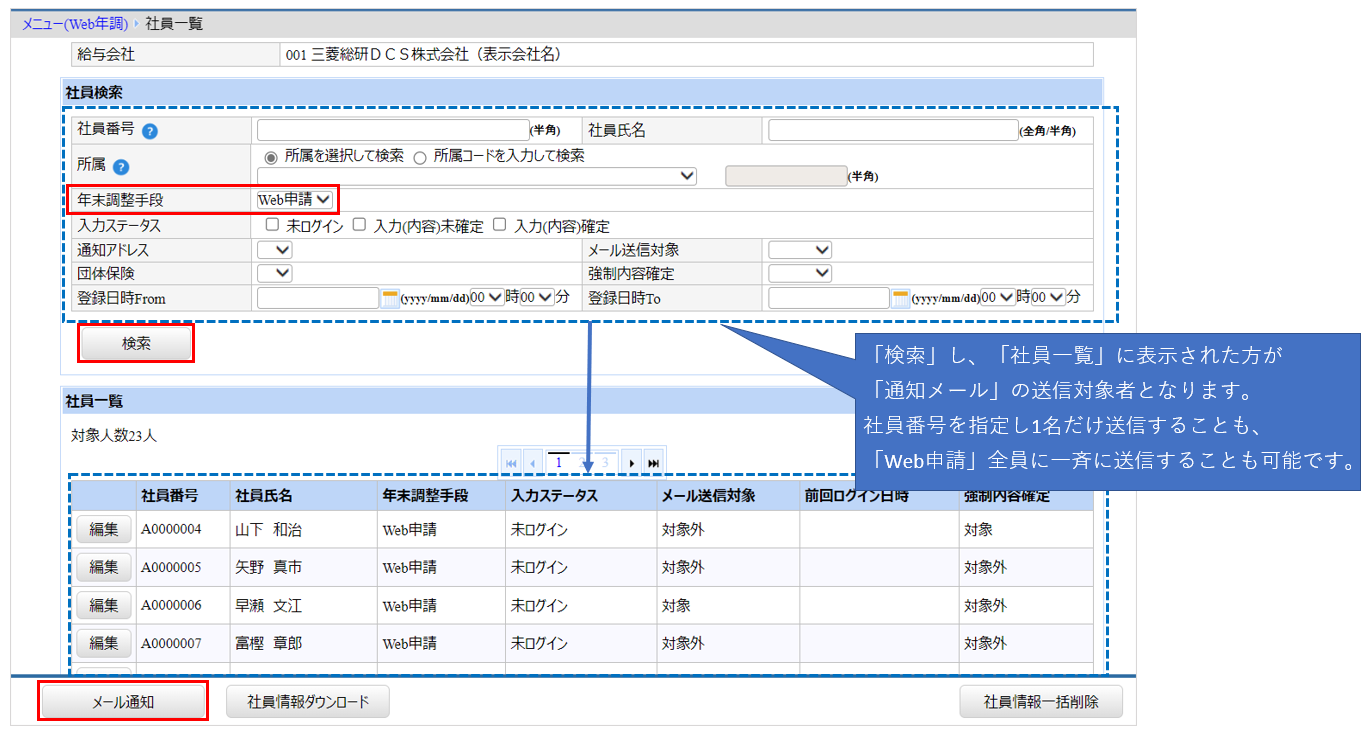Click 社員情報一括削除 button
This screenshot has width=1365, height=730.
coord(1041,702)
